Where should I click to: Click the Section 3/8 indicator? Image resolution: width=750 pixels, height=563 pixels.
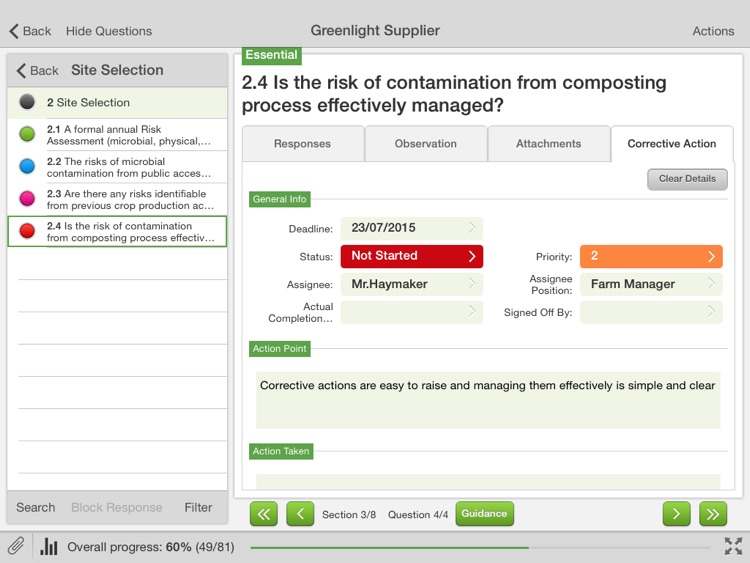349,514
